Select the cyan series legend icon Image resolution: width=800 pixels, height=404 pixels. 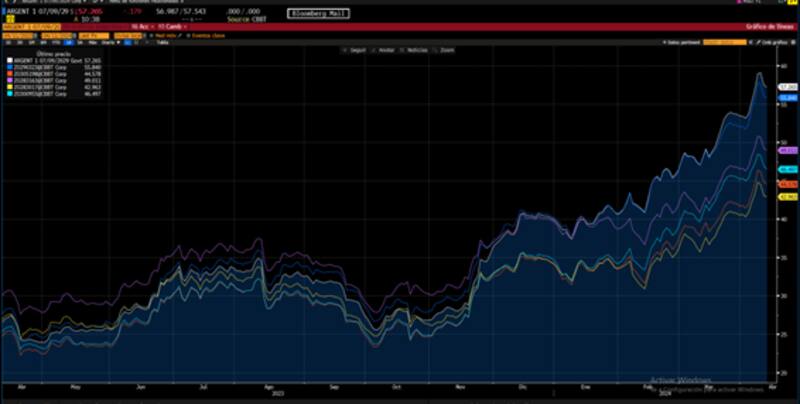(8, 92)
